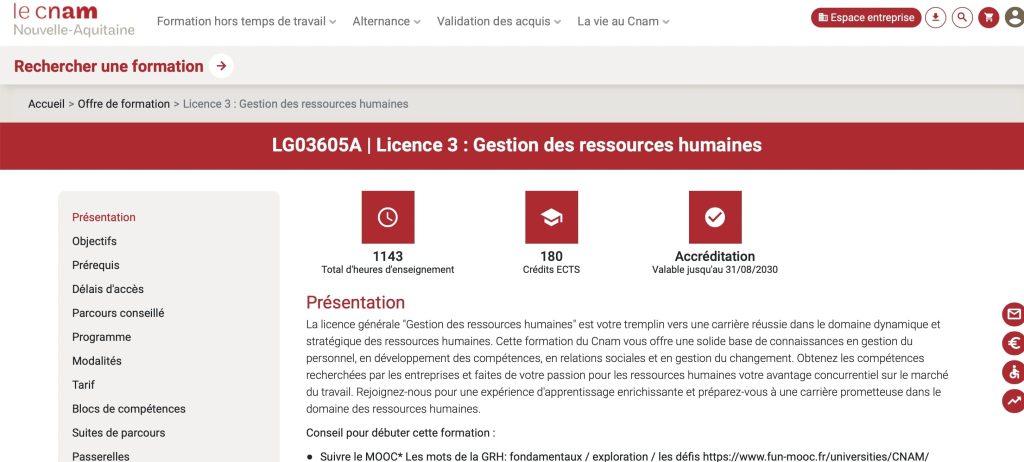Jump to Programme section
This screenshot has width=1024, height=462.
[101, 337]
